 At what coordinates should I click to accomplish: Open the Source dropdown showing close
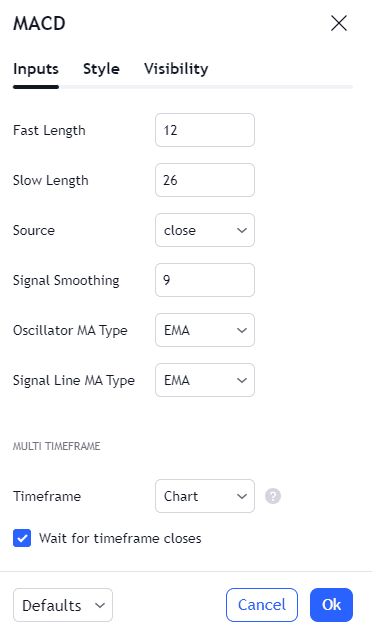pyautogui.click(x=205, y=230)
